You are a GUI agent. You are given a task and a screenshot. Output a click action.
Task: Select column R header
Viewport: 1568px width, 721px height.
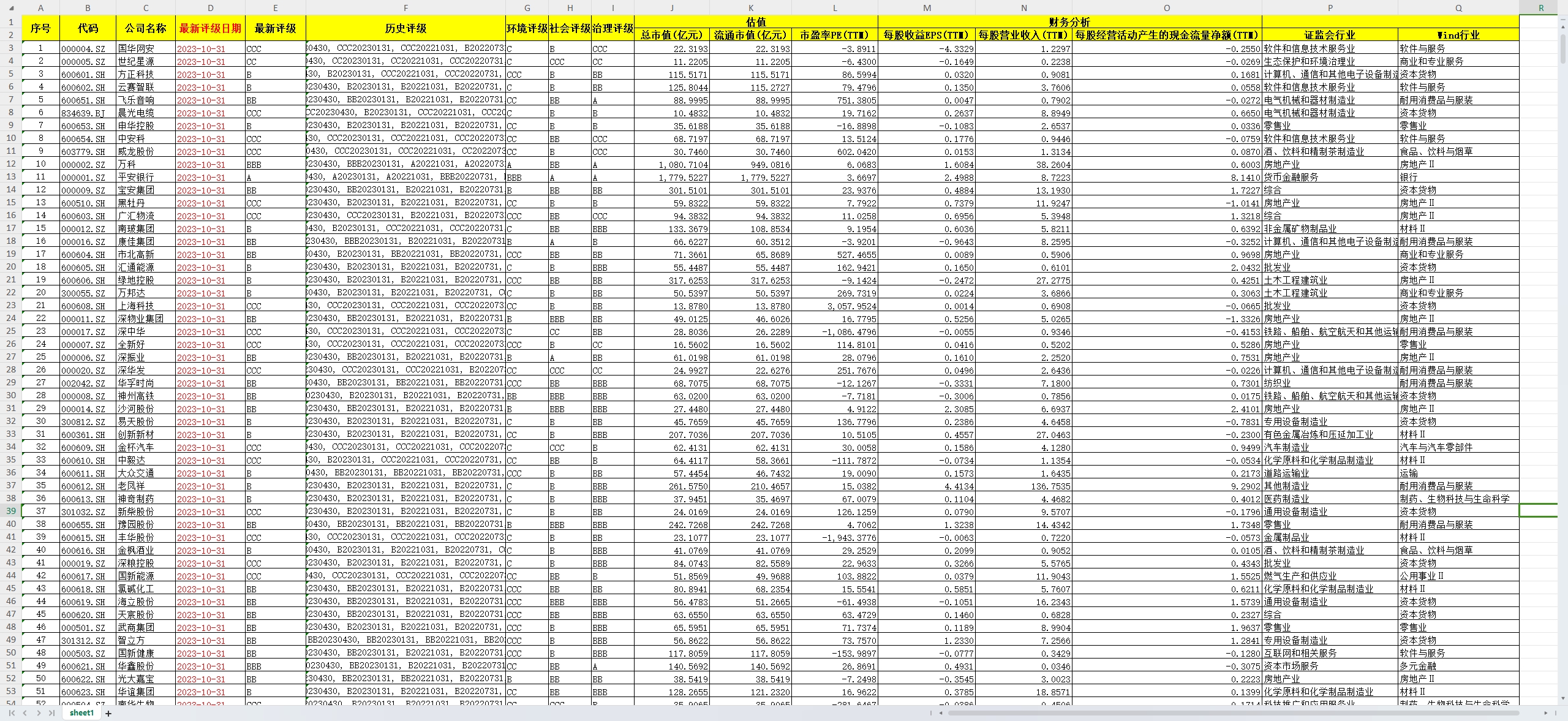pyautogui.click(x=1541, y=8)
